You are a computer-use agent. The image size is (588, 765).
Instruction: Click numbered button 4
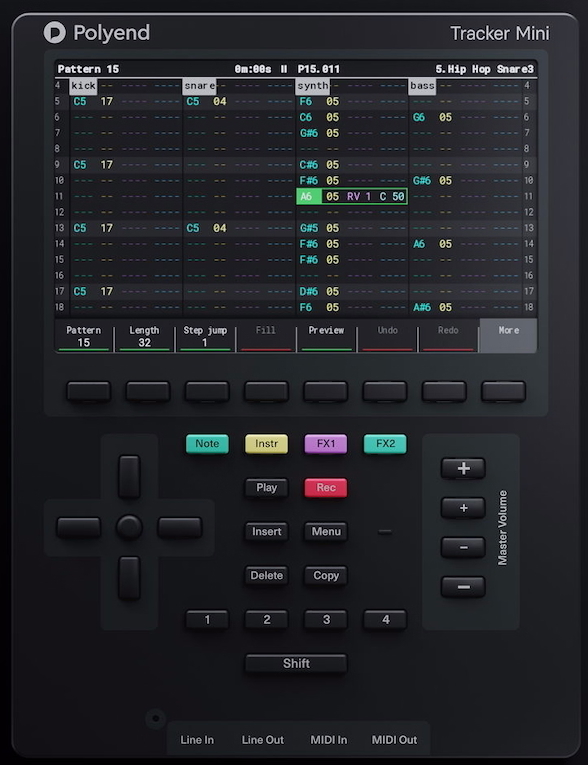coord(385,620)
